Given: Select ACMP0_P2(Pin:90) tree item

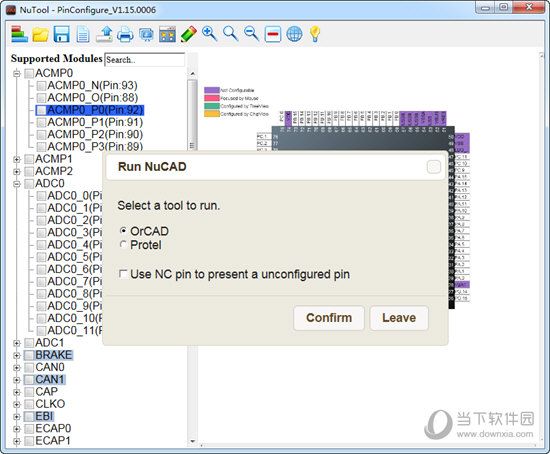Looking at the screenshot, I should click(x=95, y=134).
